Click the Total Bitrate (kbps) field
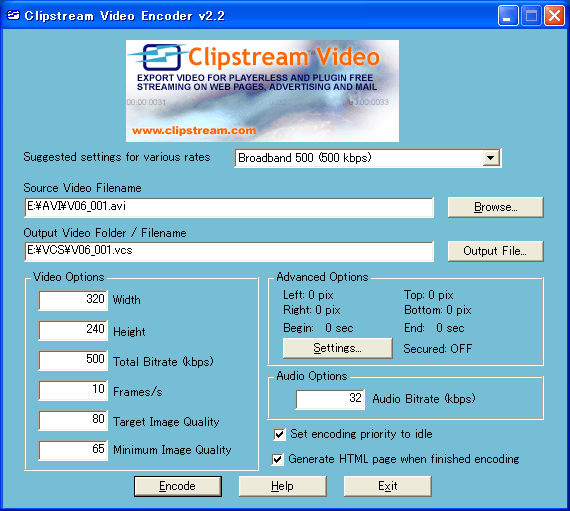This screenshot has width=570, height=511. [73, 360]
